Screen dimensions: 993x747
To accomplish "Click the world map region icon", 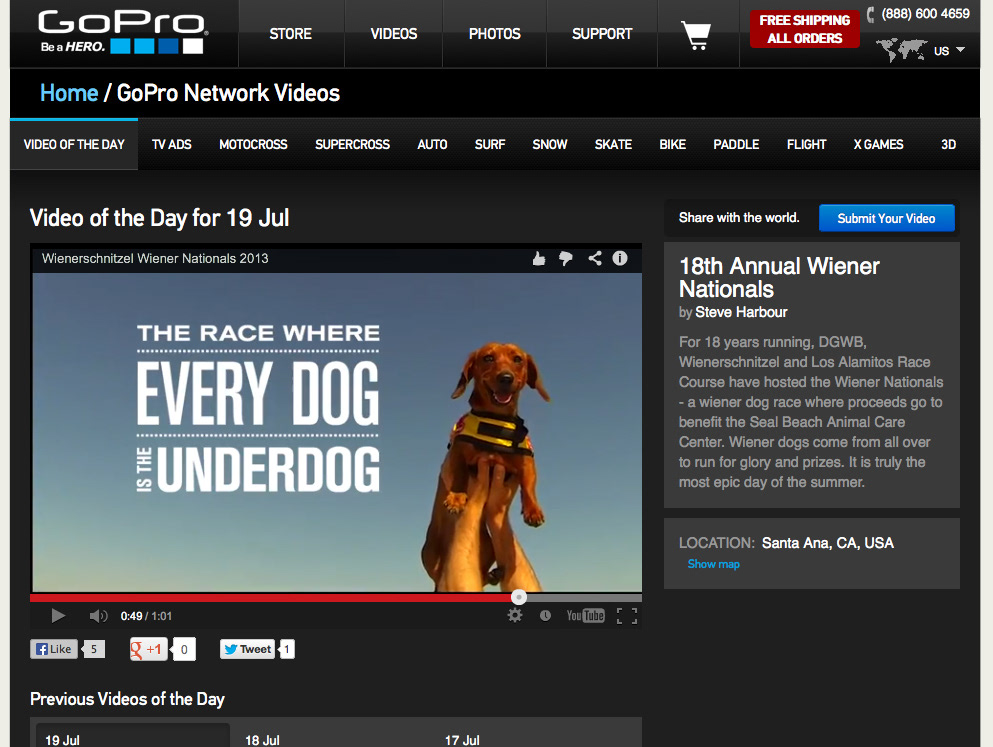I will click(901, 50).
